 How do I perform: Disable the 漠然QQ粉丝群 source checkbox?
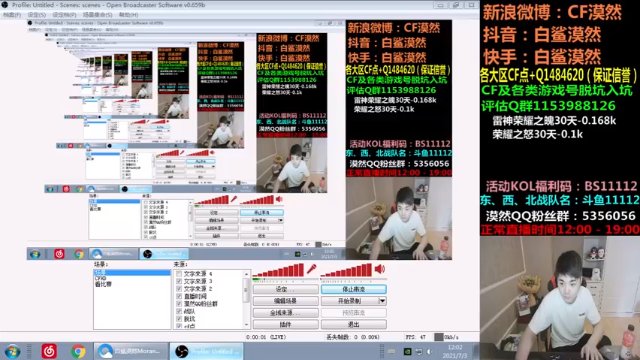click(x=179, y=304)
